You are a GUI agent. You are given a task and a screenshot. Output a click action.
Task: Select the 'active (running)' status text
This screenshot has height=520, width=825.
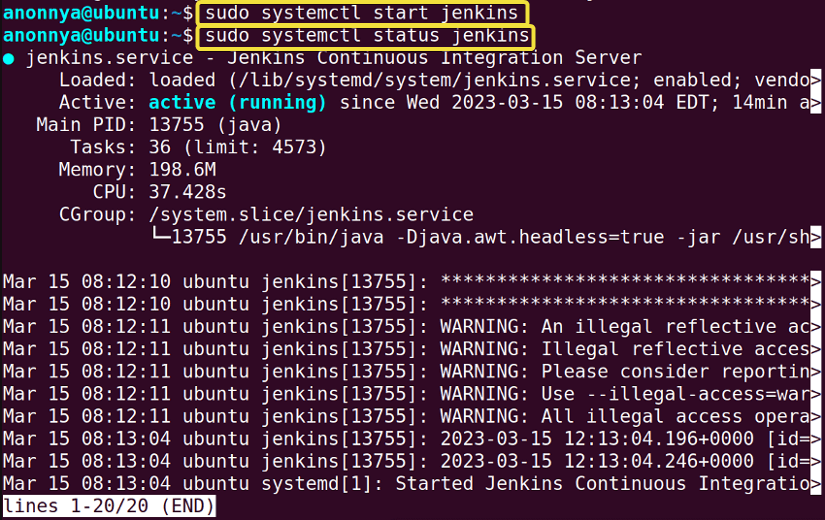pyautogui.click(x=237, y=102)
